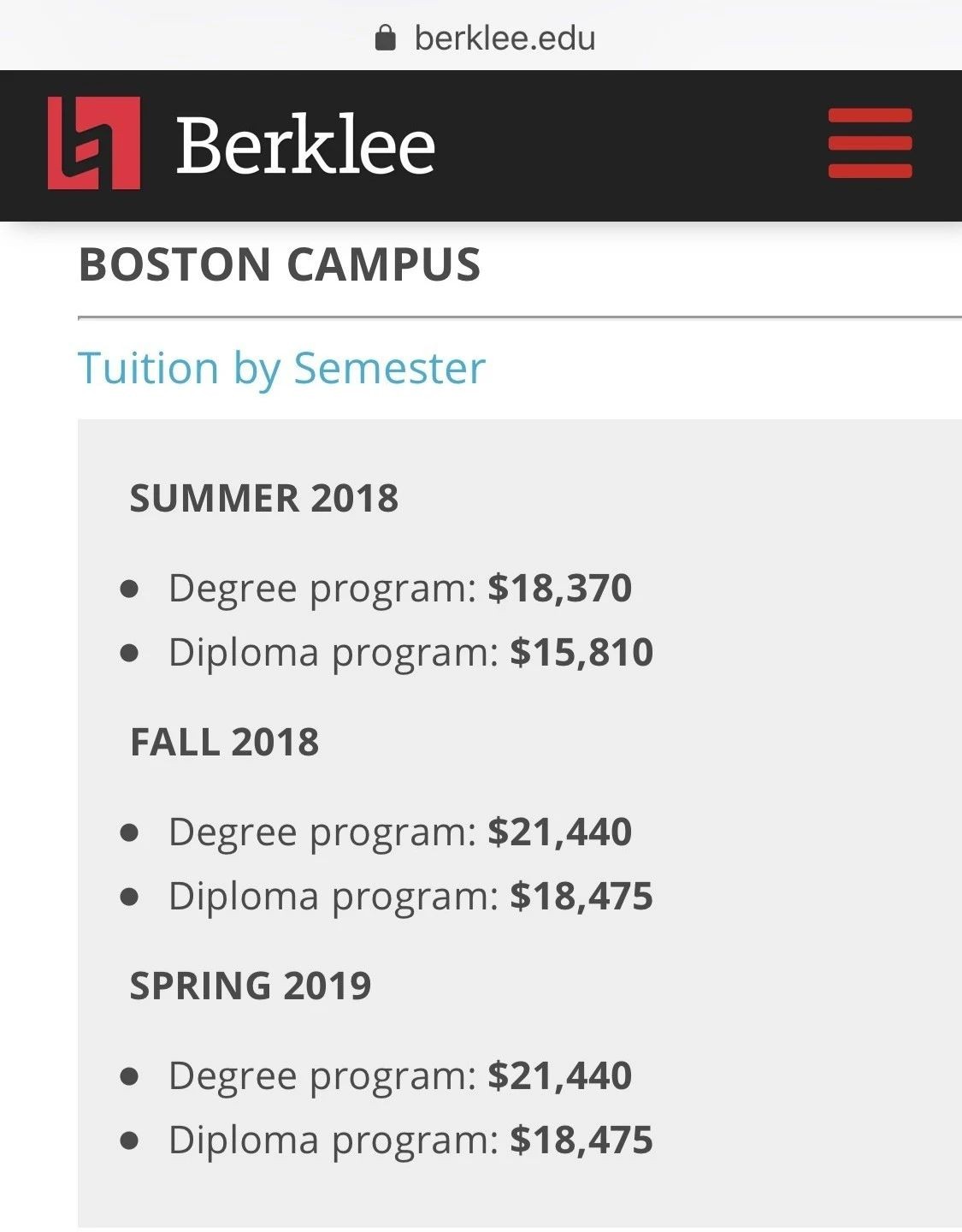Click the Berklee wordmark text

305,145
